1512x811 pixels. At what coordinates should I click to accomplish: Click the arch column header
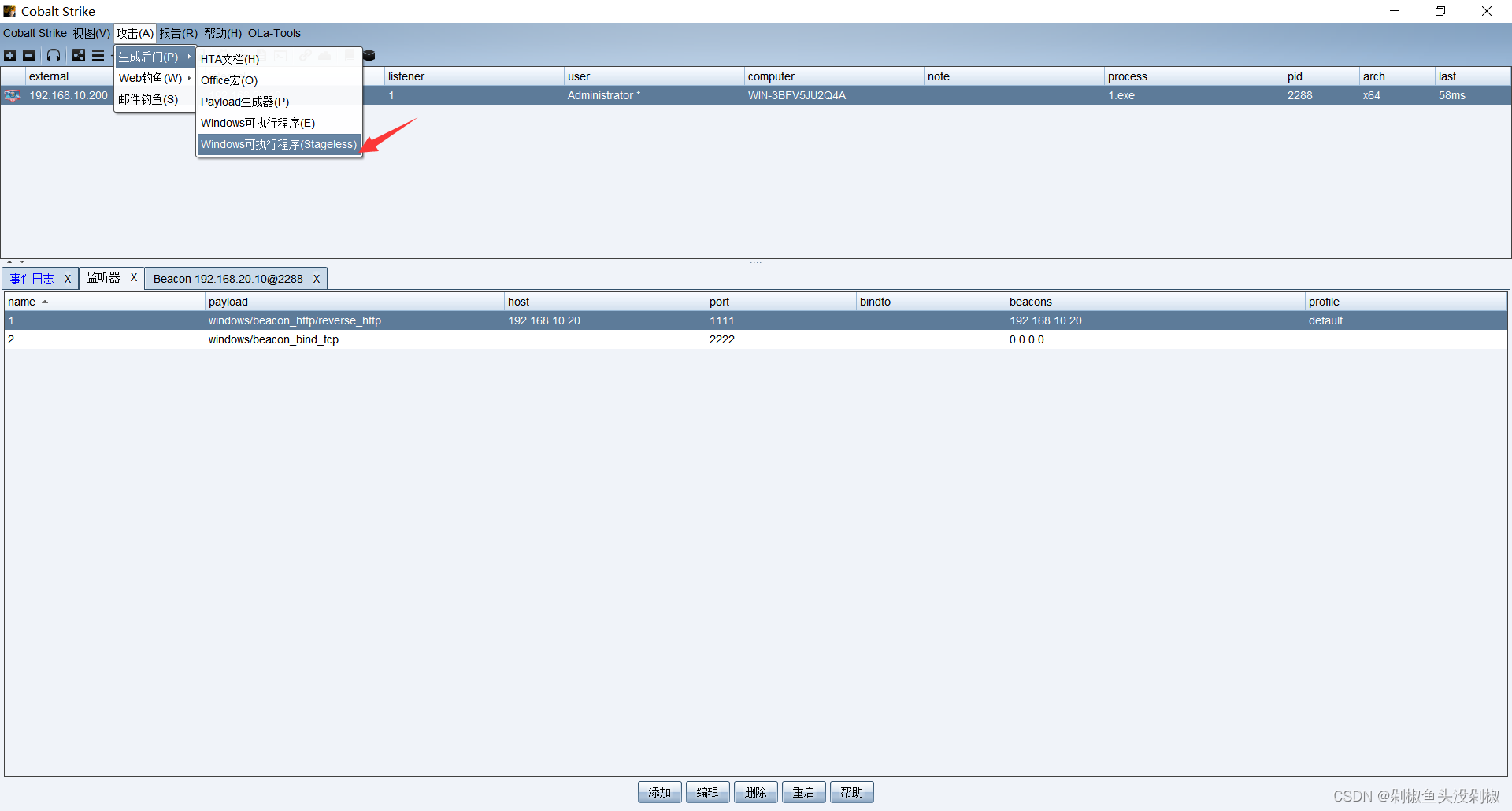click(x=1397, y=76)
